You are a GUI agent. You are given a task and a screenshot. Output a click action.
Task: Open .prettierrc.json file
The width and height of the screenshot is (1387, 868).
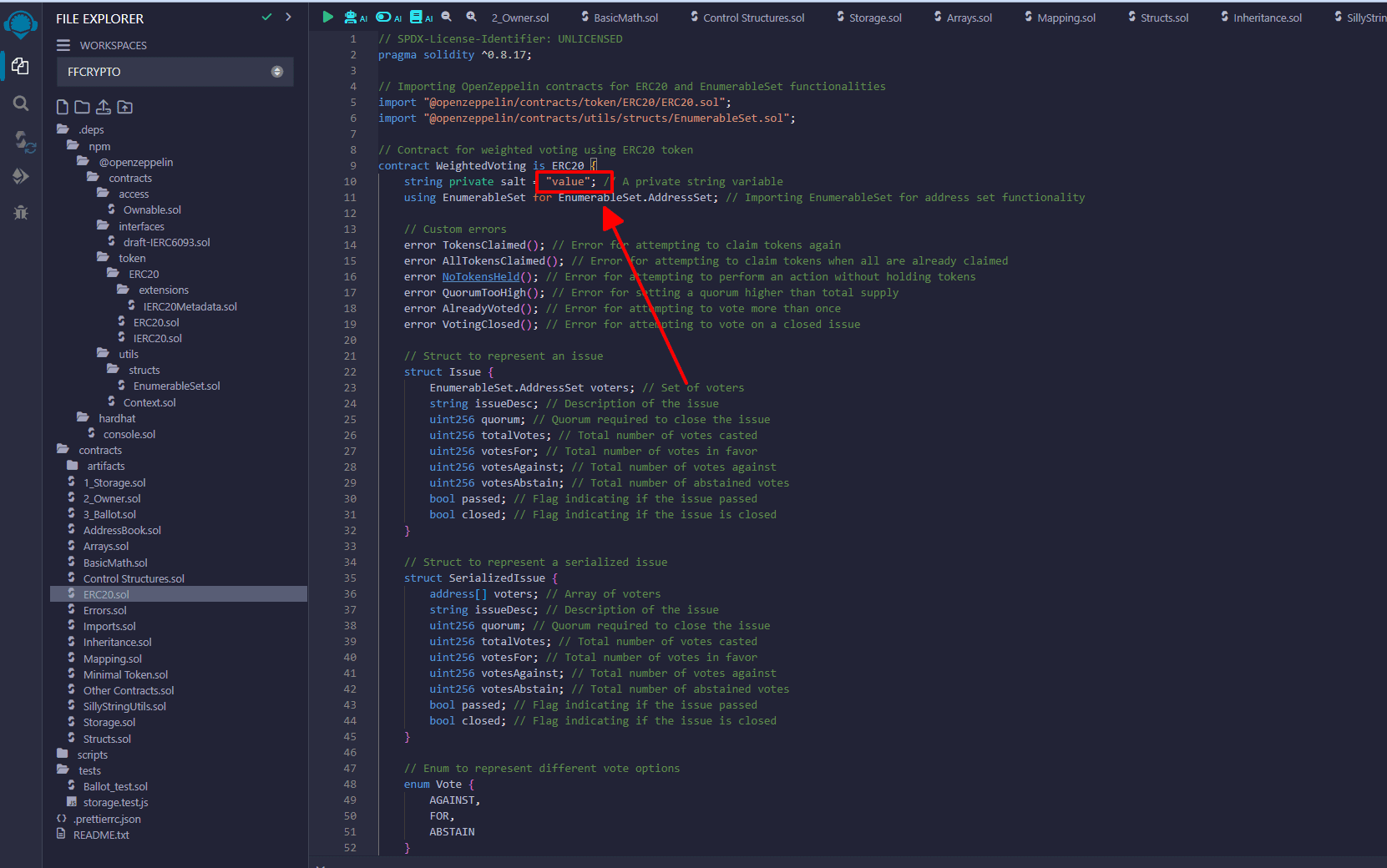click(x=107, y=819)
